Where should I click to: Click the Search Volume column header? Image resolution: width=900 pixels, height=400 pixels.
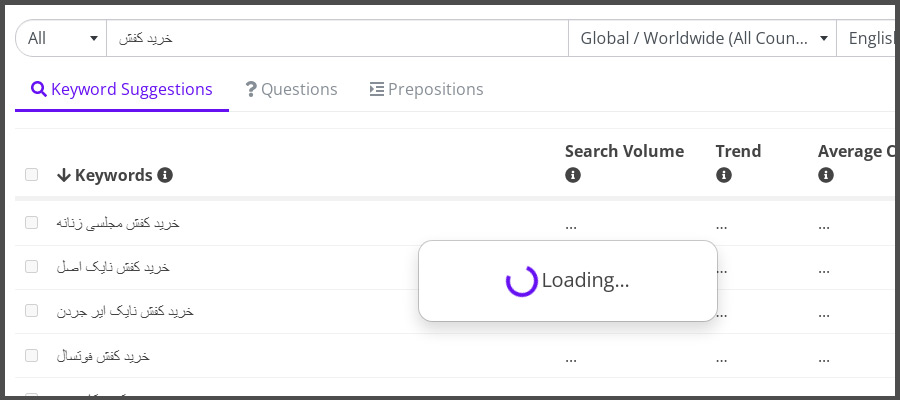[x=624, y=151]
